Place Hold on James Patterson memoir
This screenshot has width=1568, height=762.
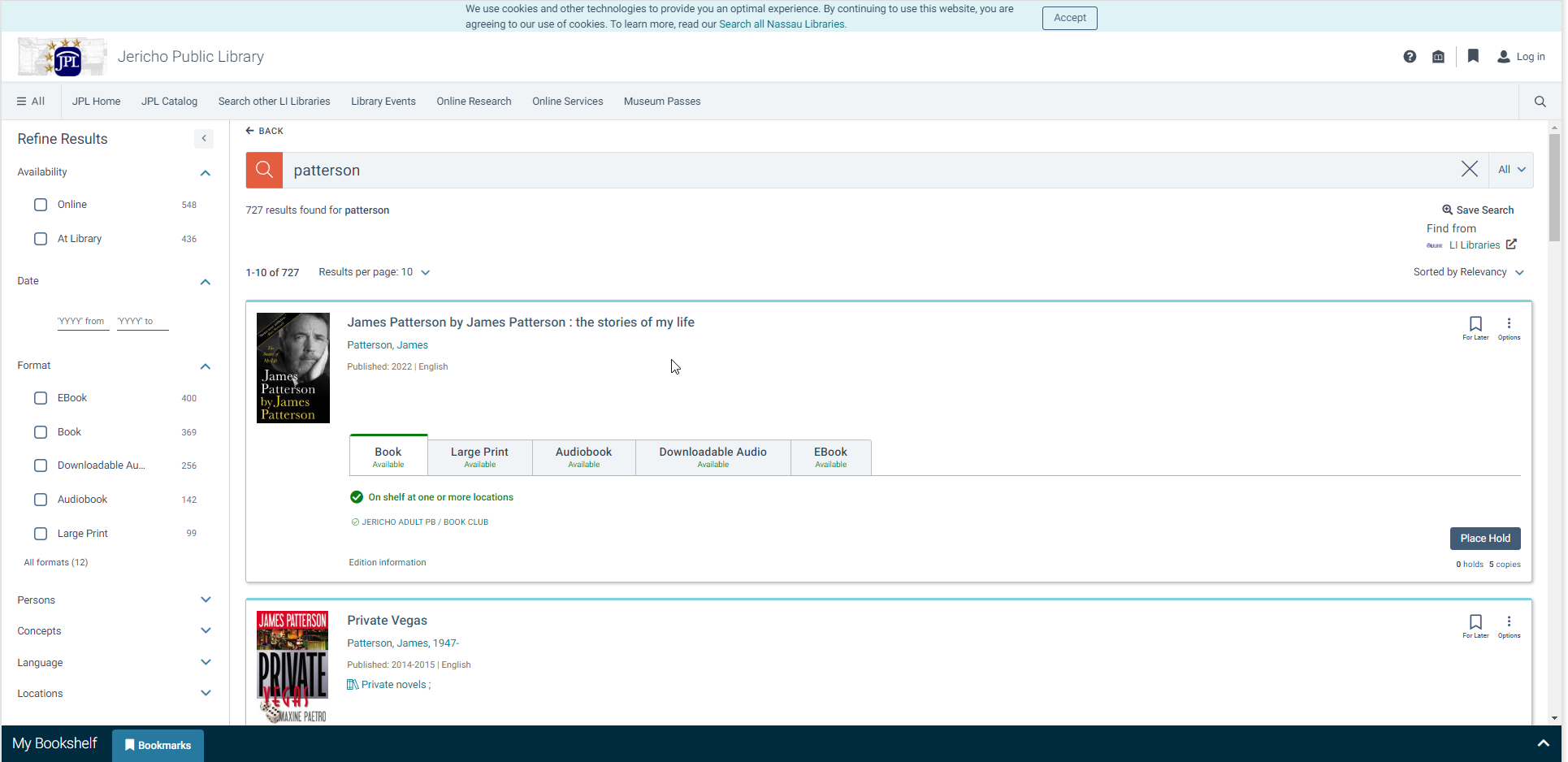[1484, 538]
